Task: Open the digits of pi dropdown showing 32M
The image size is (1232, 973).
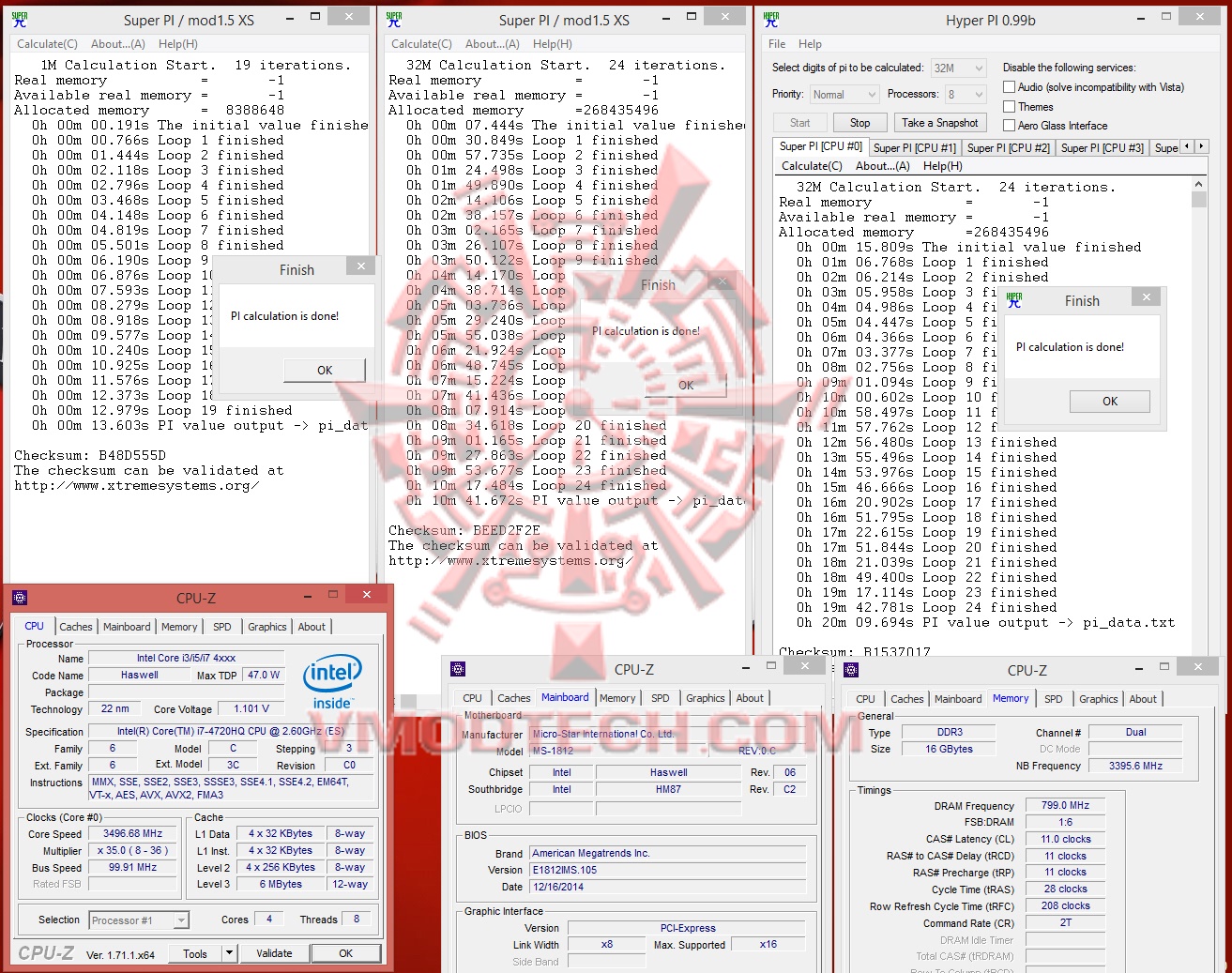Action: pyautogui.click(x=958, y=68)
